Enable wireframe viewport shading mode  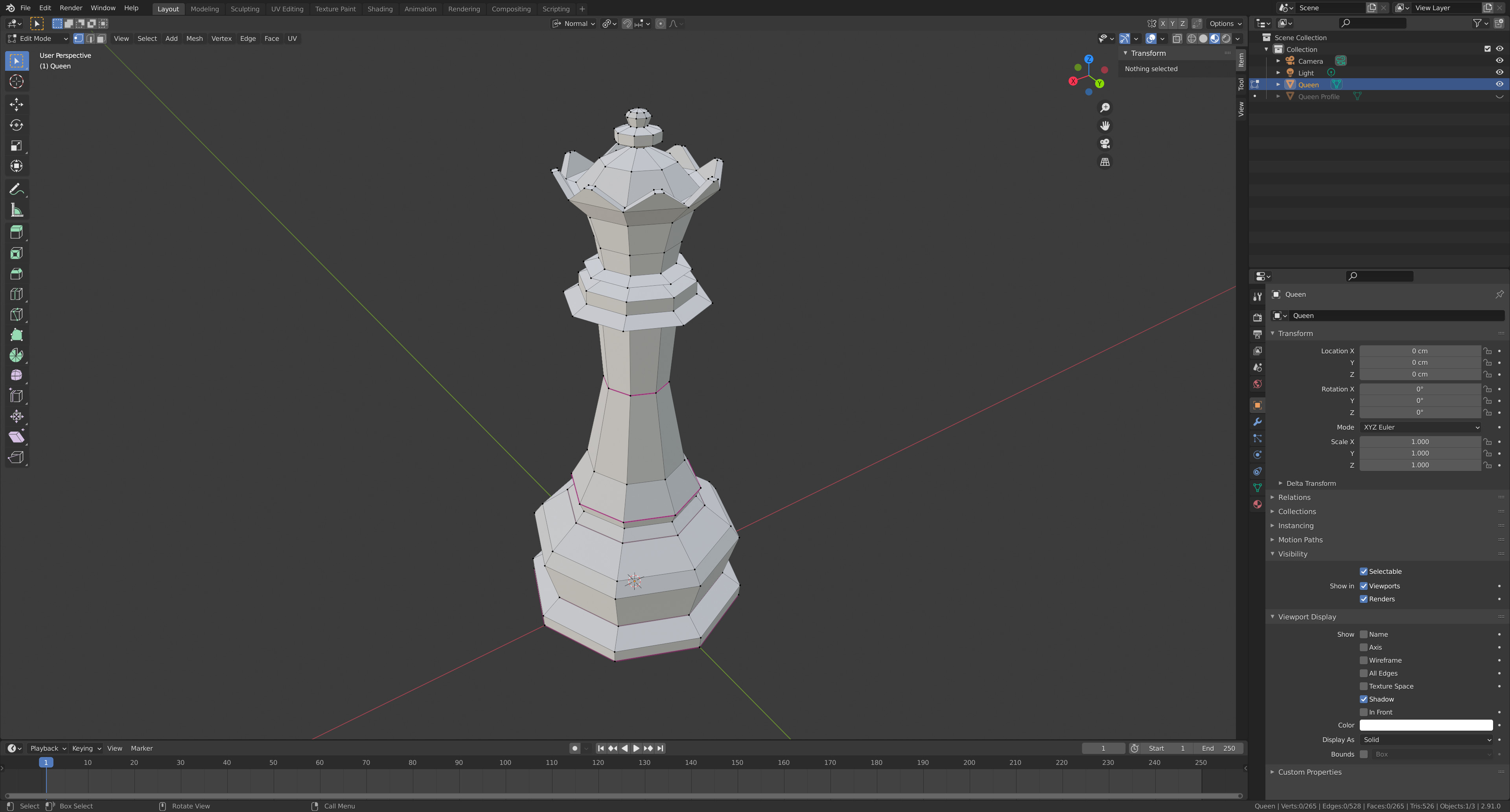1192,39
